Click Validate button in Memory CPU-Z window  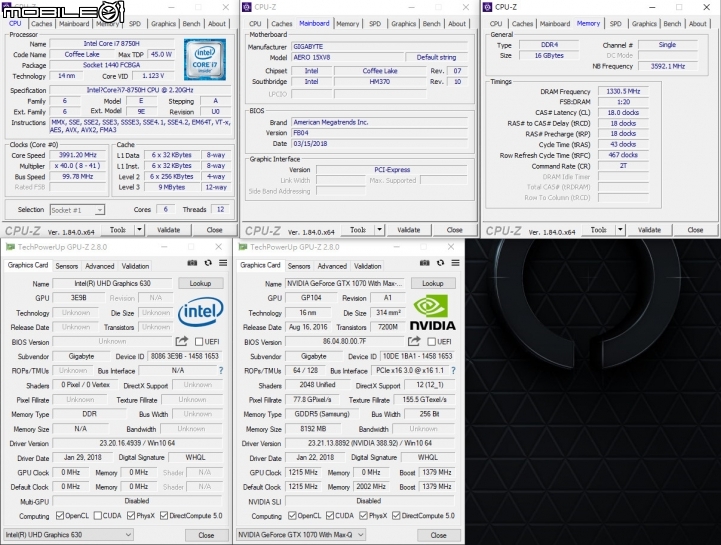(649, 229)
